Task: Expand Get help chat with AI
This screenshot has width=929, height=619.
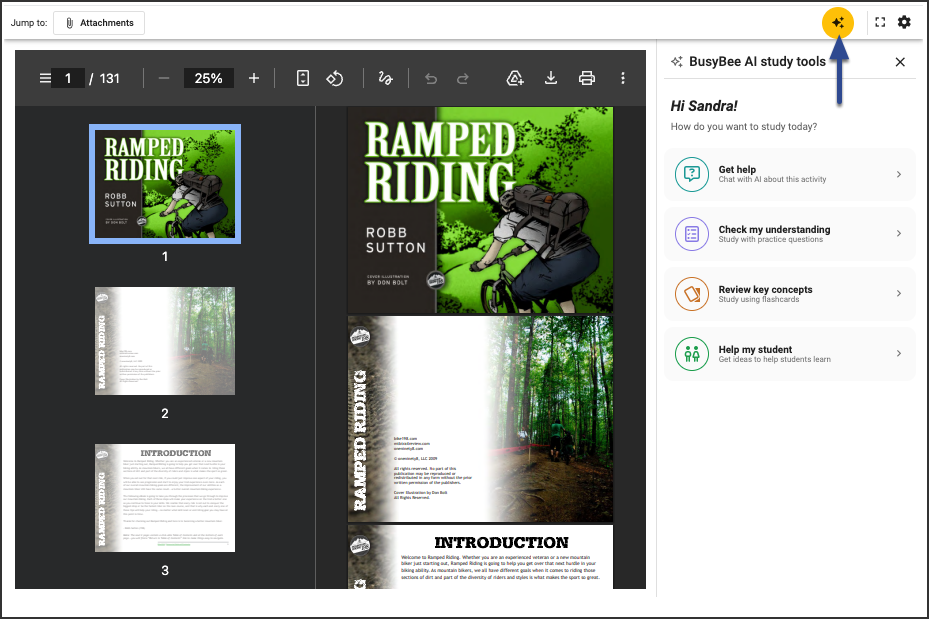Action: [790, 174]
